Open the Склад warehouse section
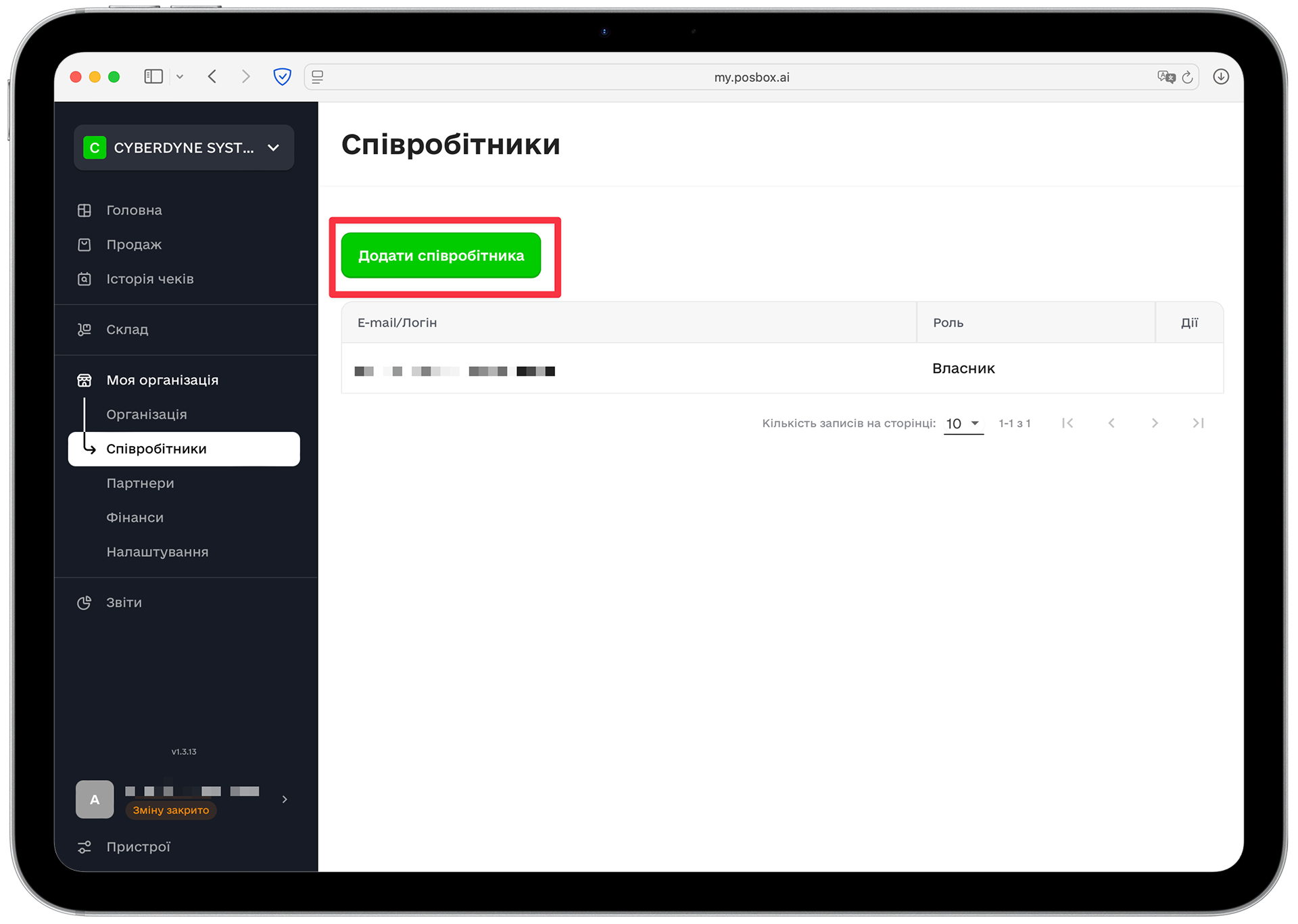The width and height of the screenshot is (1298, 924). click(127, 330)
